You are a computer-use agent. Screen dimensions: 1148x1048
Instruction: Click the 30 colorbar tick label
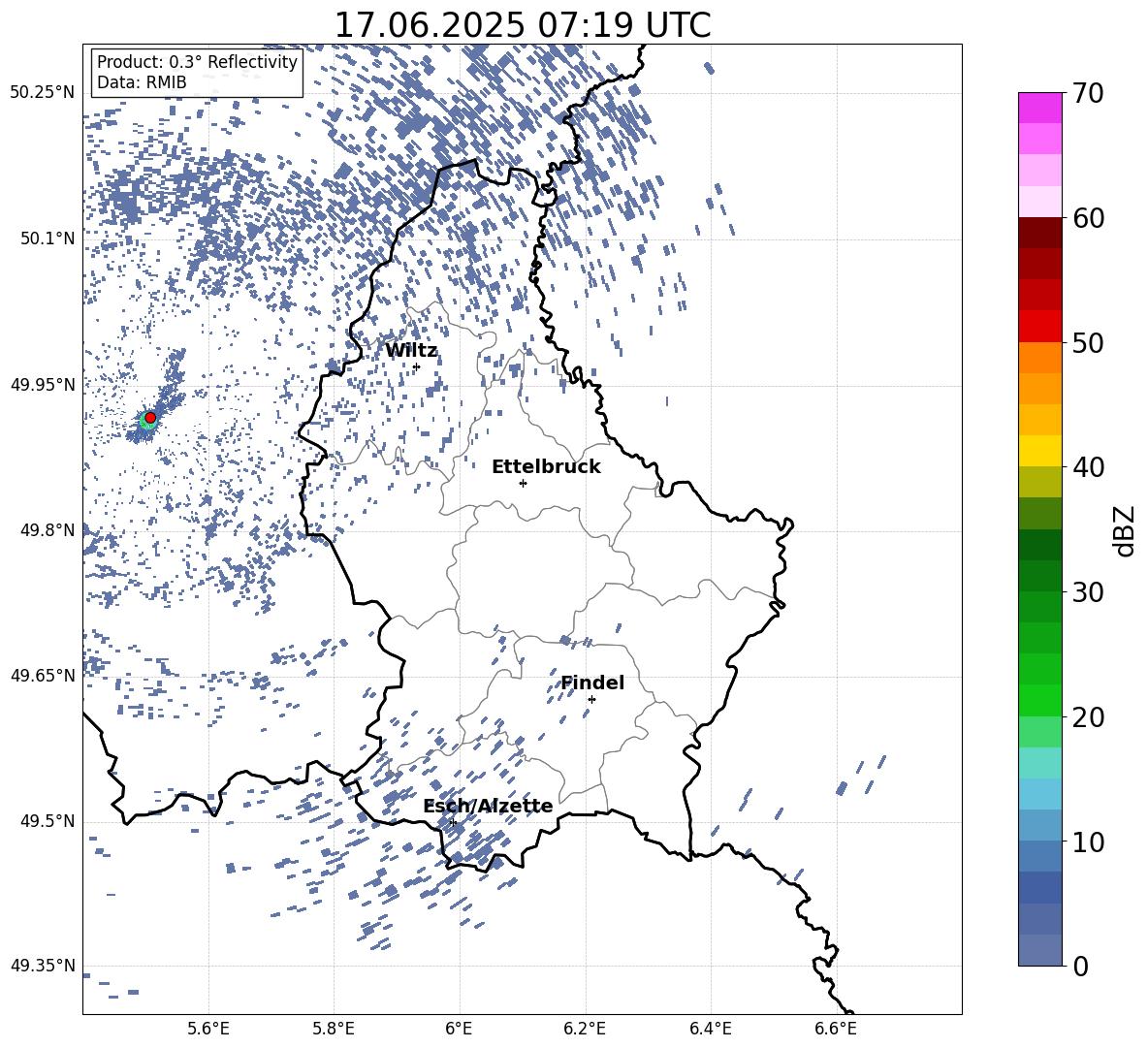click(1088, 592)
